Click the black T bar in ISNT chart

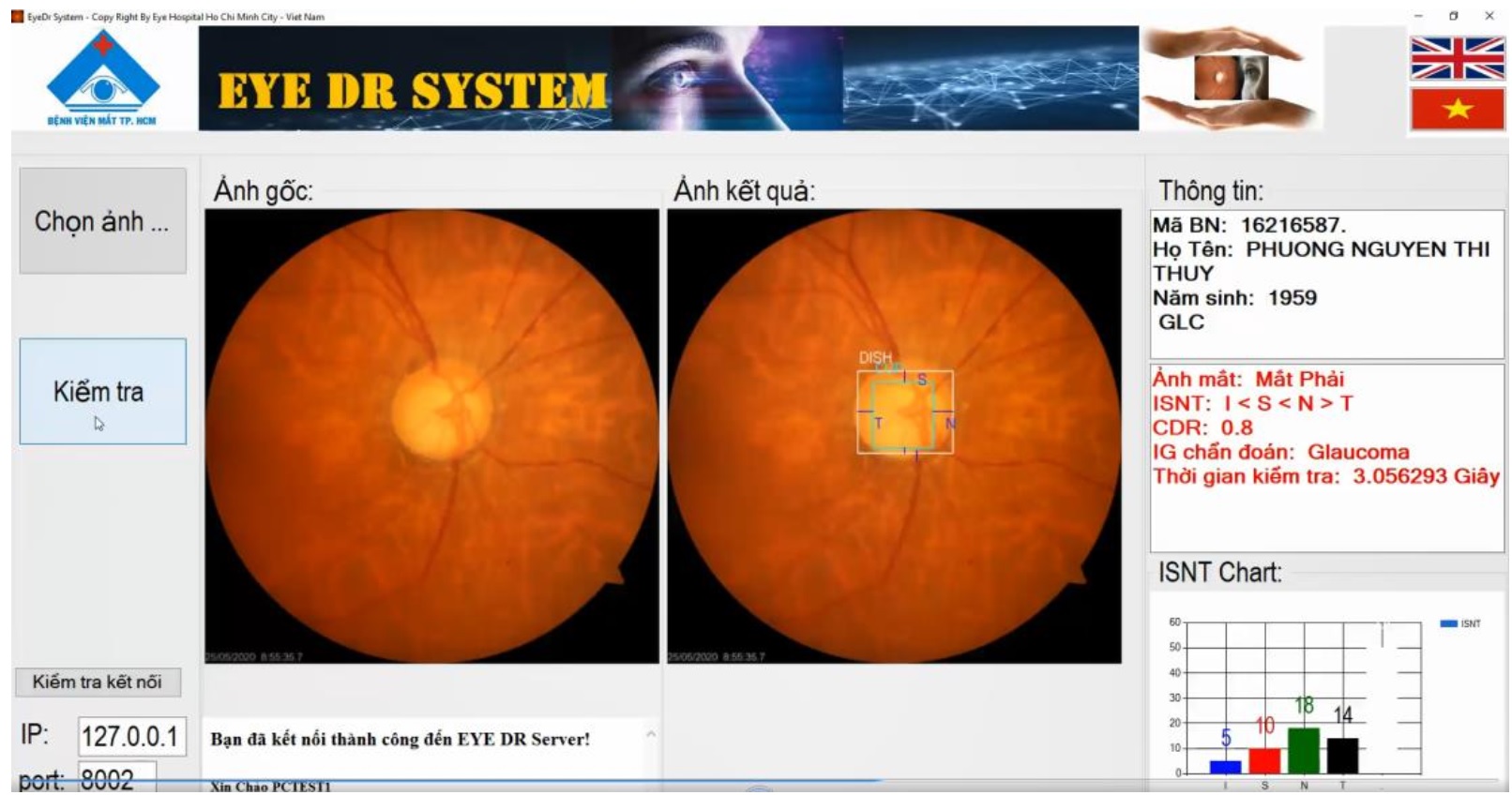pyautogui.click(x=1342, y=756)
